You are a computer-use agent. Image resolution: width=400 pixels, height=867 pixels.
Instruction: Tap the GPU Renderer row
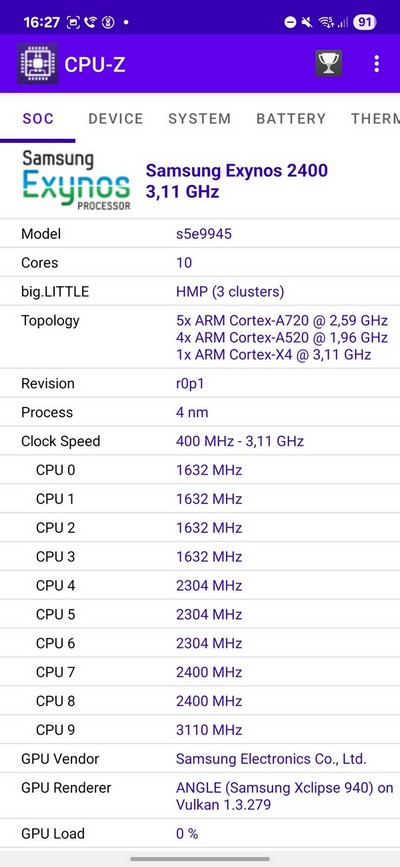tap(200, 796)
